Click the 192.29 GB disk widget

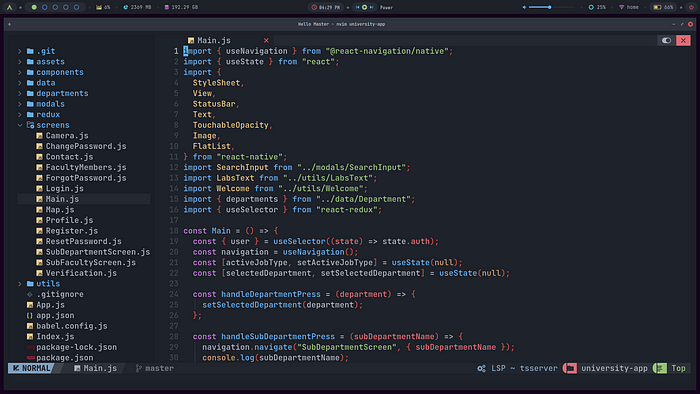(x=181, y=8)
